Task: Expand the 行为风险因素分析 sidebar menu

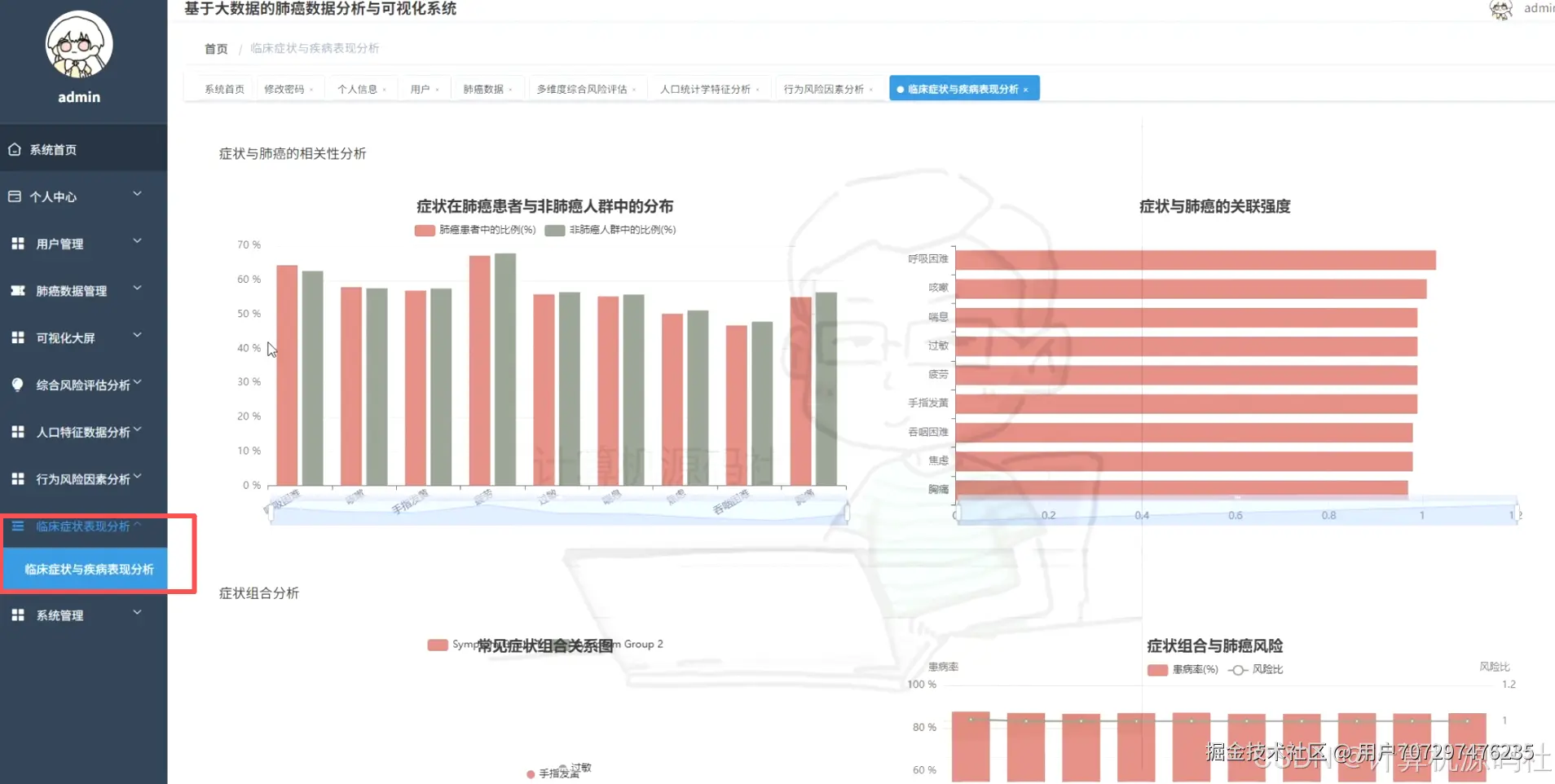Action: [x=81, y=478]
